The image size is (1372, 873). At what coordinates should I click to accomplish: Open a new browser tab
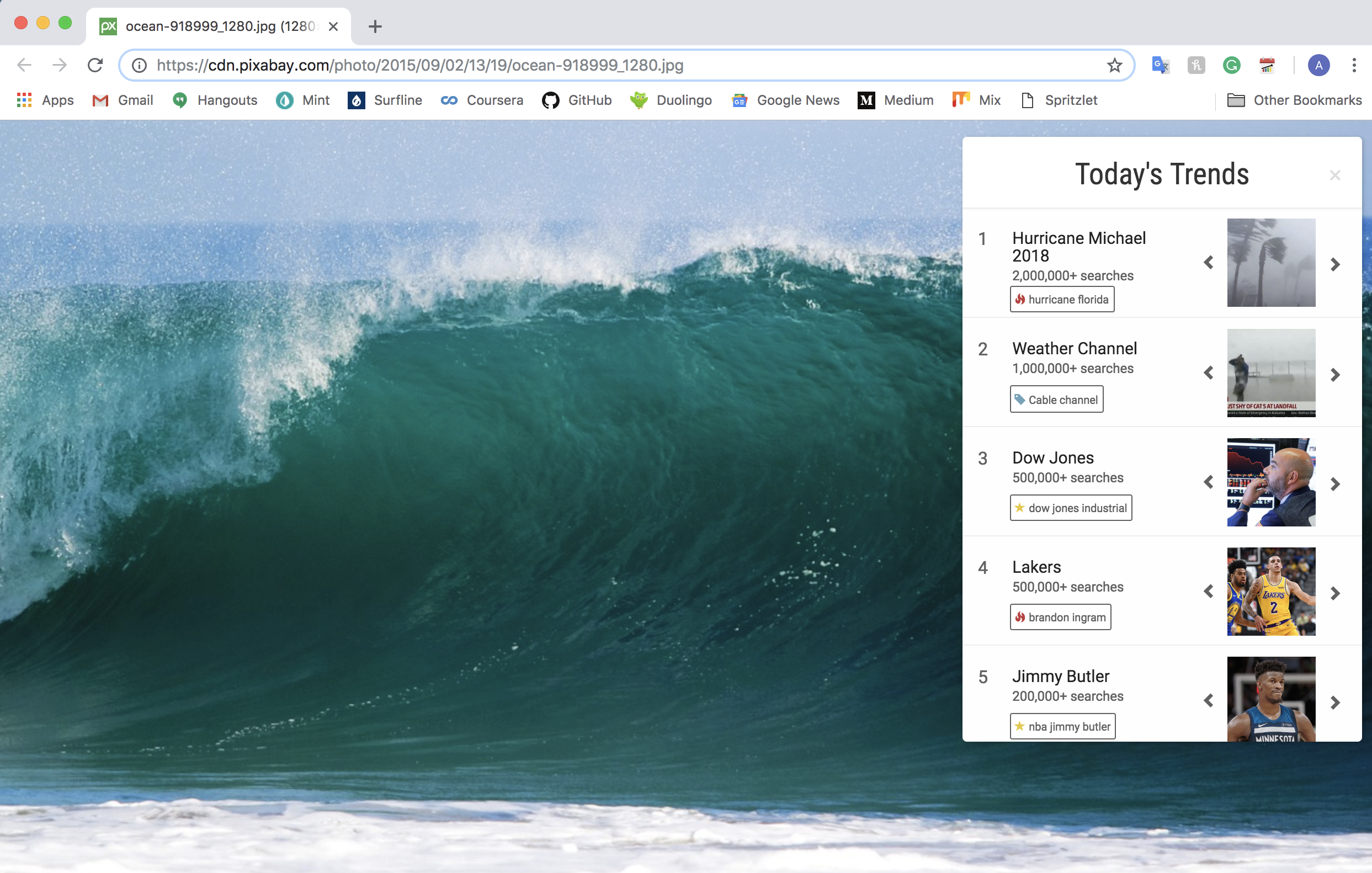(375, 26)
